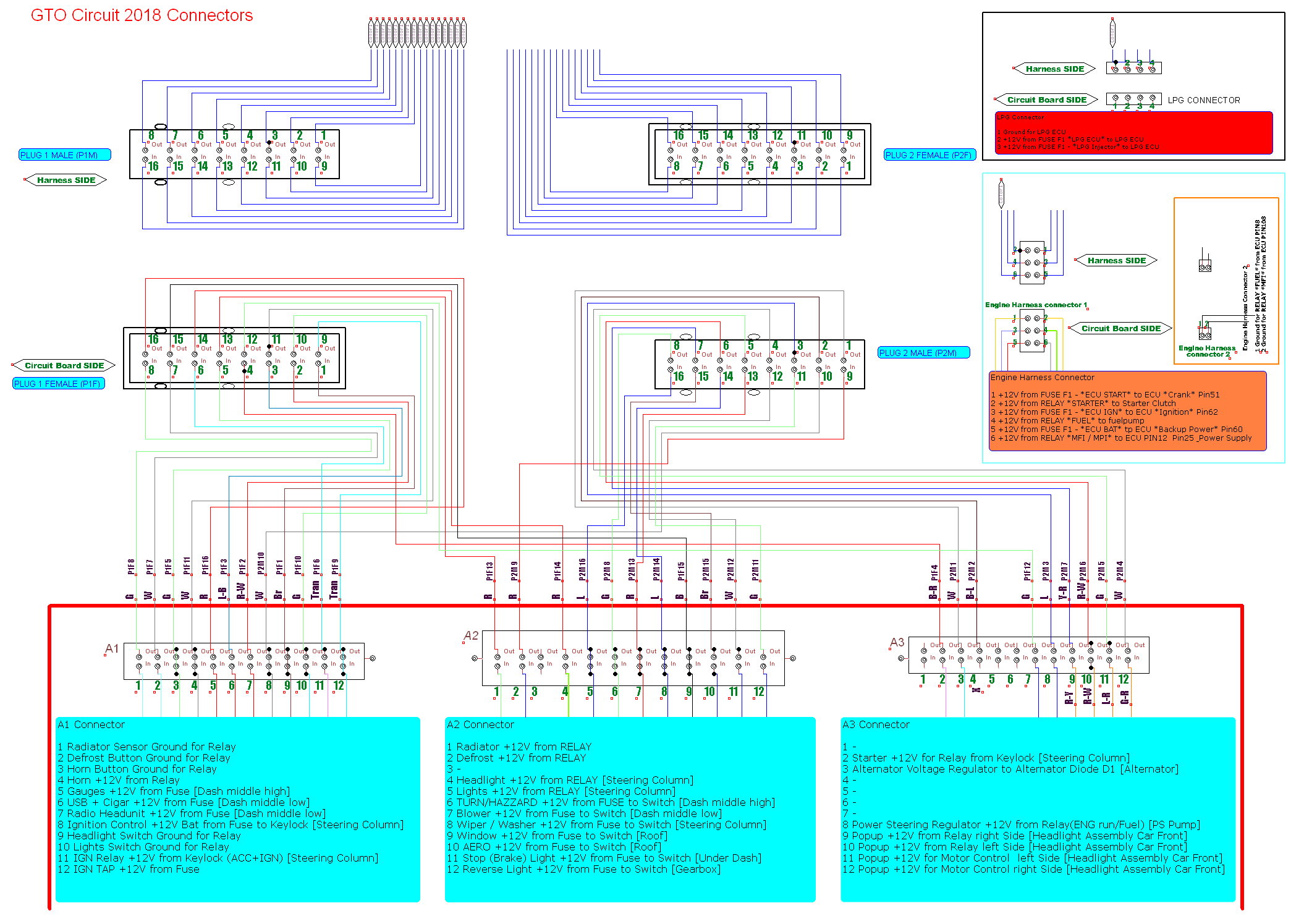Click line '6 +12V from RELAY *MFI / MPI*'
1304x924 pixels.
(x=1121, y=438)
